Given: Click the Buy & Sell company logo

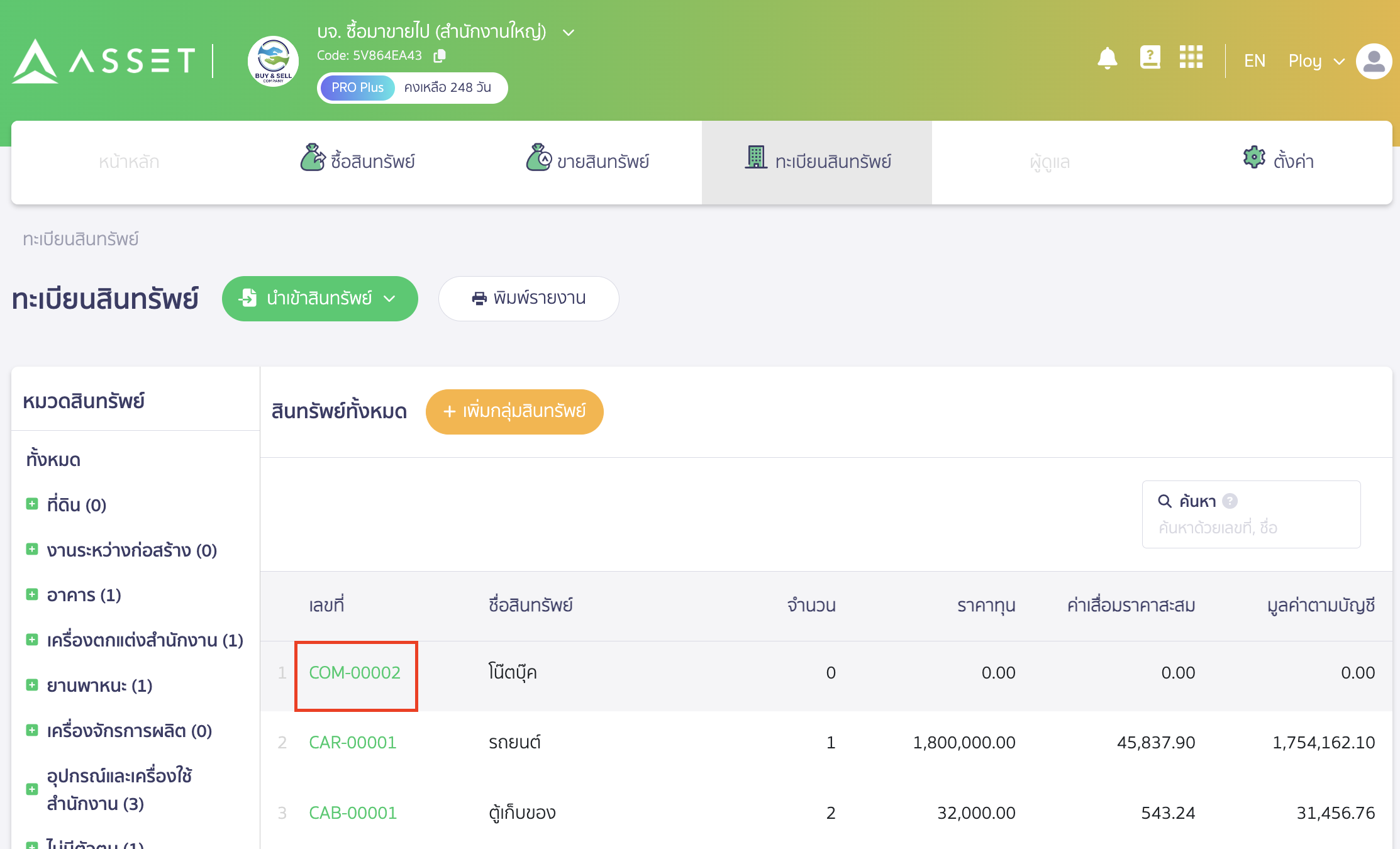Looking at the screenshot, I should [x=273, y=61].
